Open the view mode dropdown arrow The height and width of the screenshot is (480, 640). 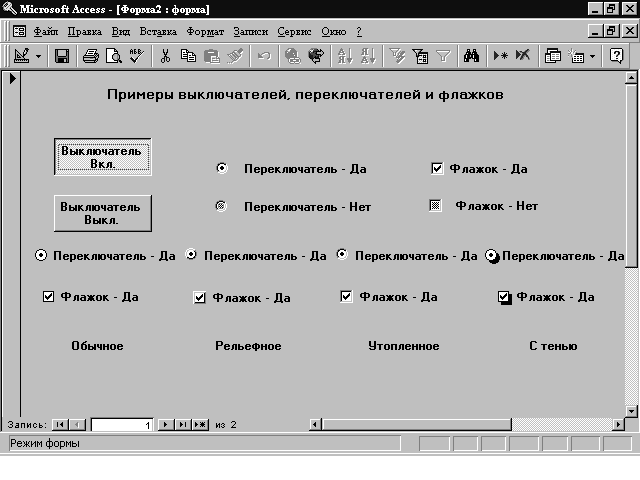(38, 56)
